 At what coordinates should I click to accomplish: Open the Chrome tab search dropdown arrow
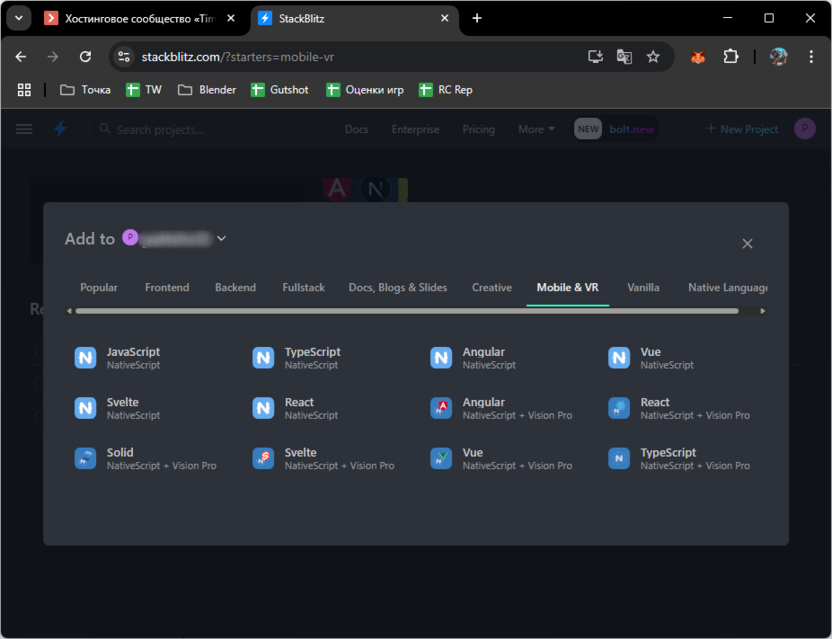pos(18,18)
